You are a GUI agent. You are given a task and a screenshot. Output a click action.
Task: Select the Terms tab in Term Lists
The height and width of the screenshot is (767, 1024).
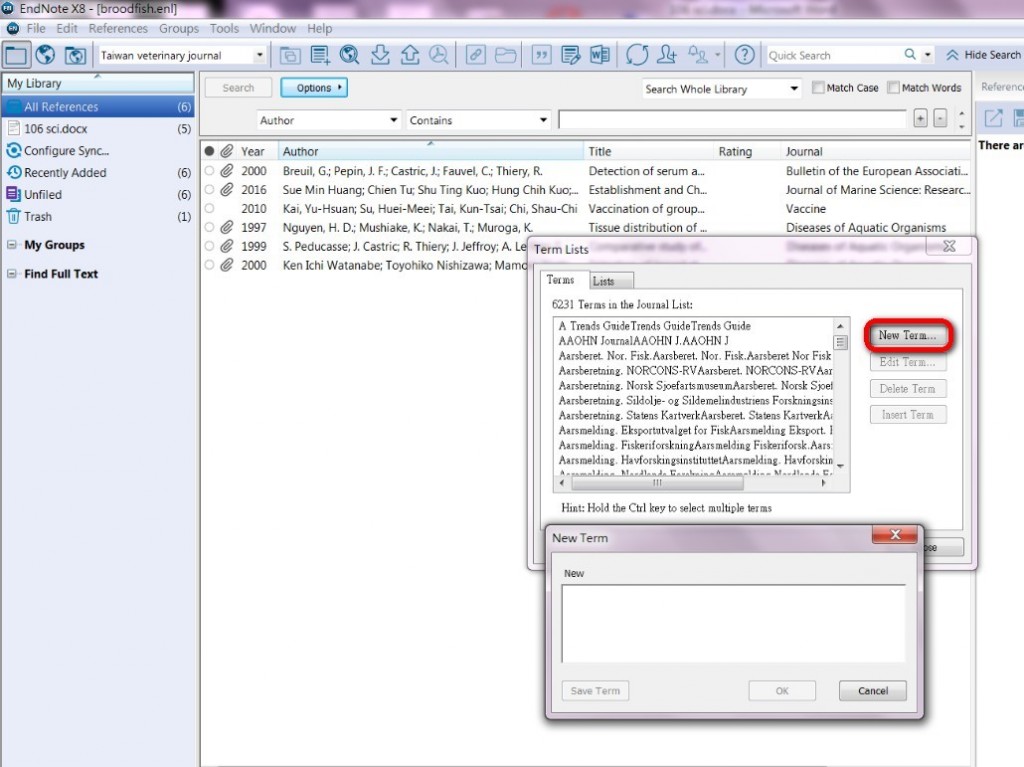[560, 280]
